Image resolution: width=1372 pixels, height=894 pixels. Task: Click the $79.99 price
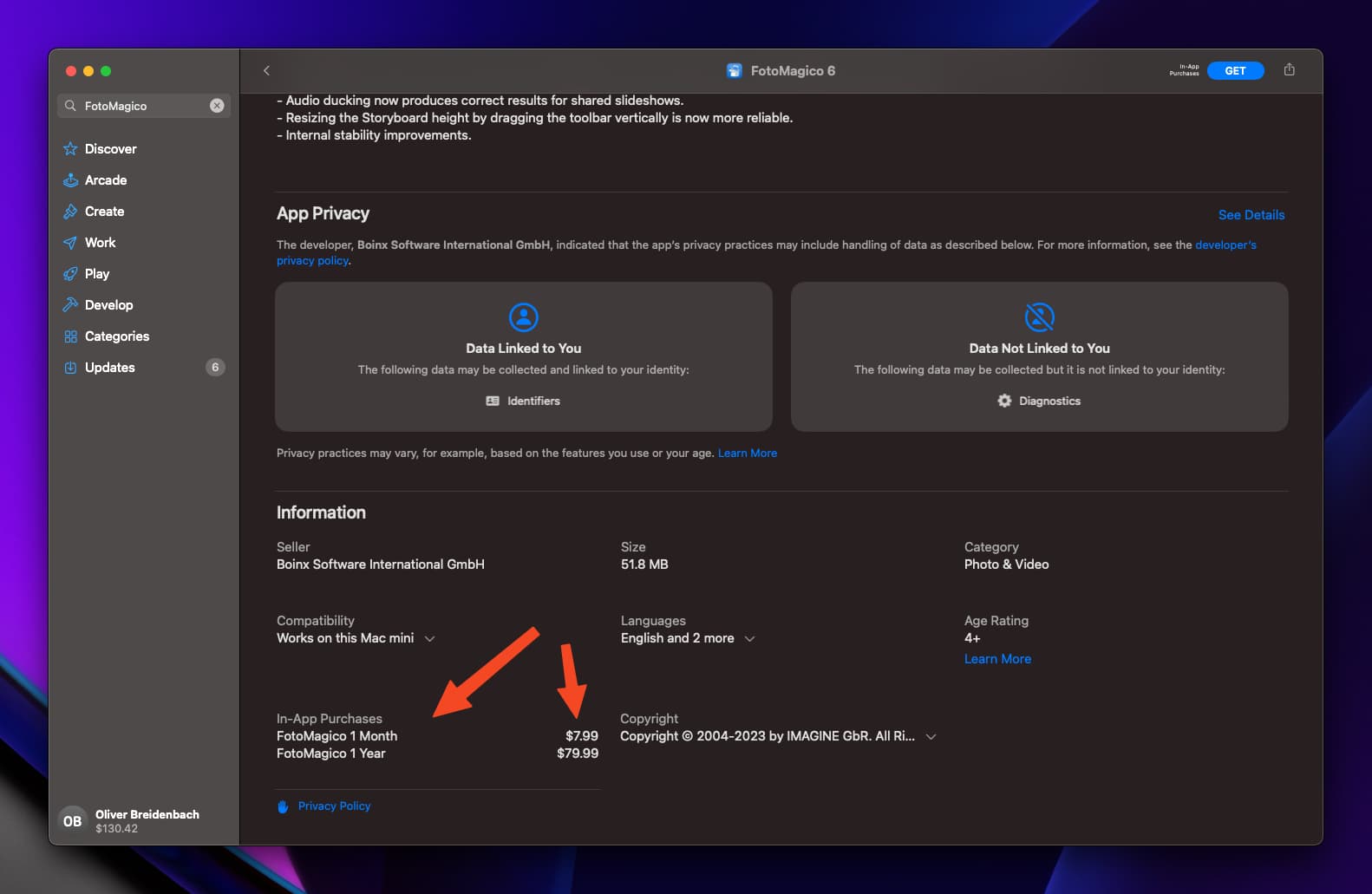tap(578, 754)
